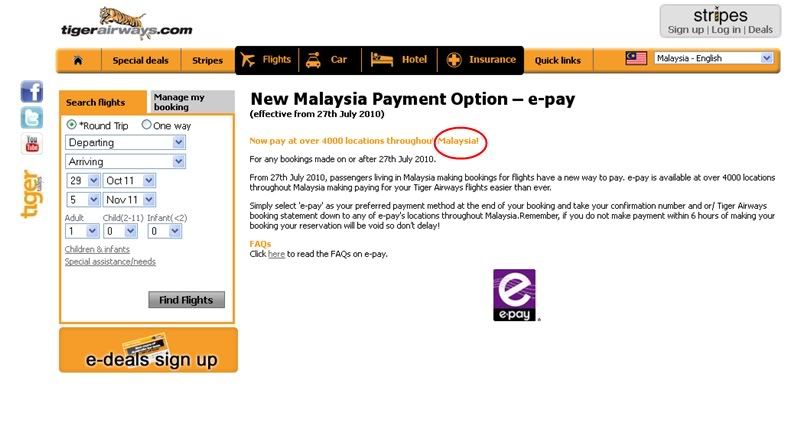
Task: Expand the Arriving airport dropdown
Action: pos(126,162)
